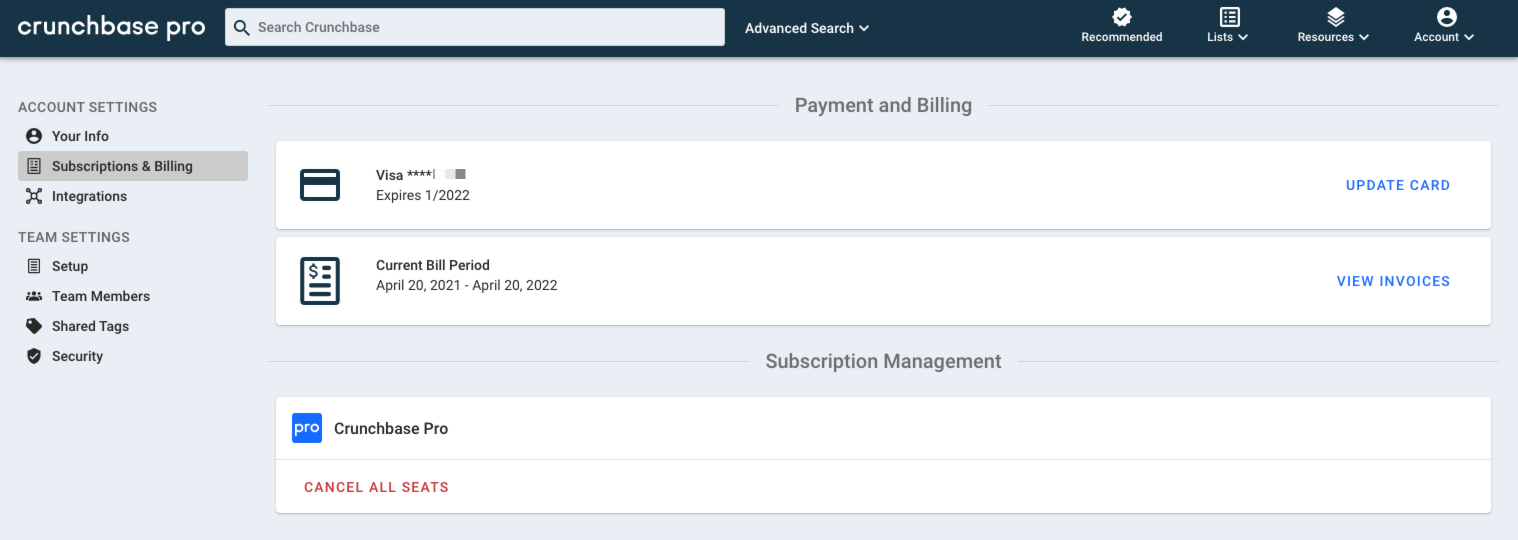Click the View Invoices button
1518x540 pixels.
tap(1393, 281)
